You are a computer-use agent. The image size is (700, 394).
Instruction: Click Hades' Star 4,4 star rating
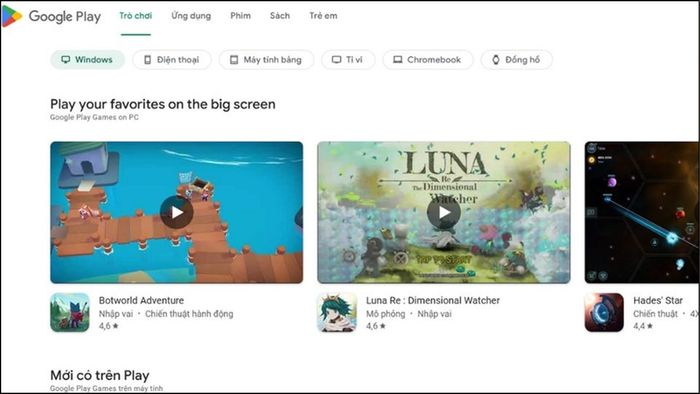pyautogui.click(x=643, y=326)
